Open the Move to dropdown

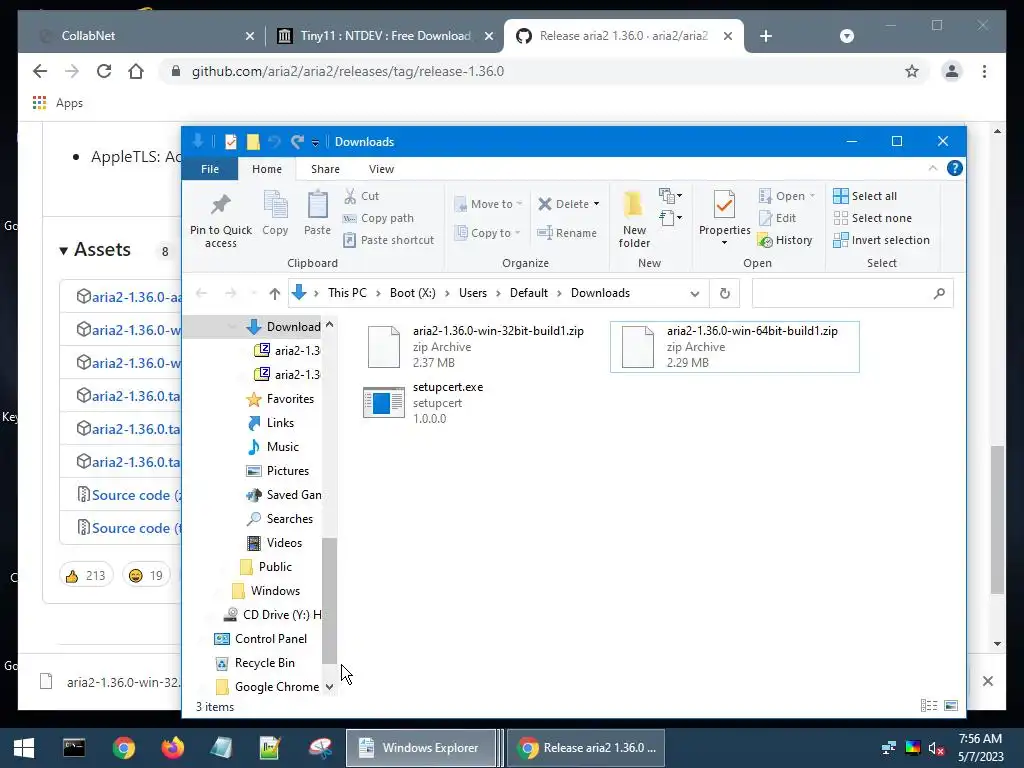coord(488,204)
